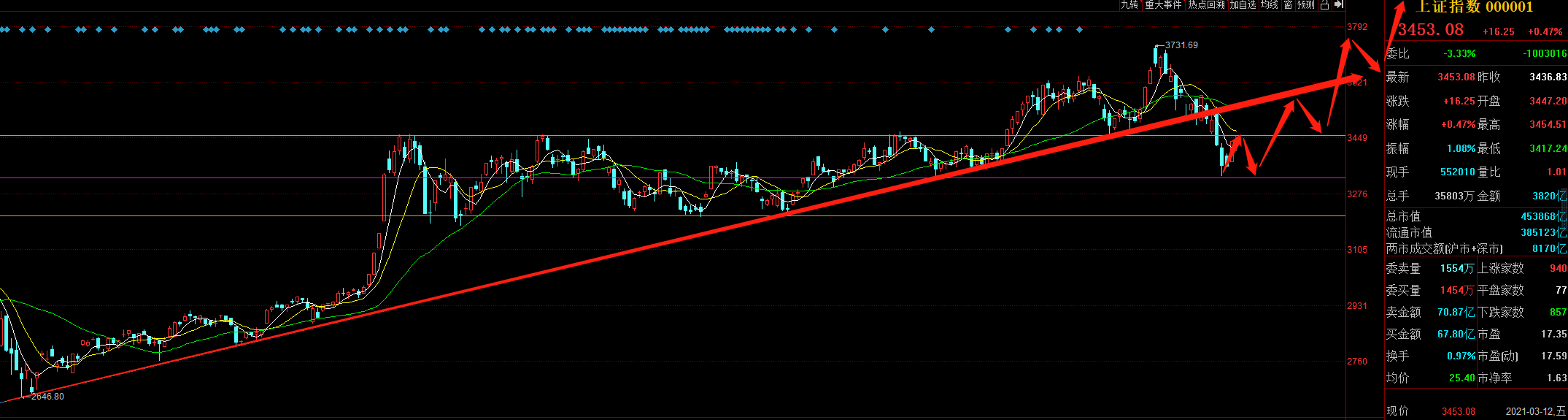Toggle moving averages with 均线 button
The width and height of the screenshot is (1568, 420).
coord(1270,4)
